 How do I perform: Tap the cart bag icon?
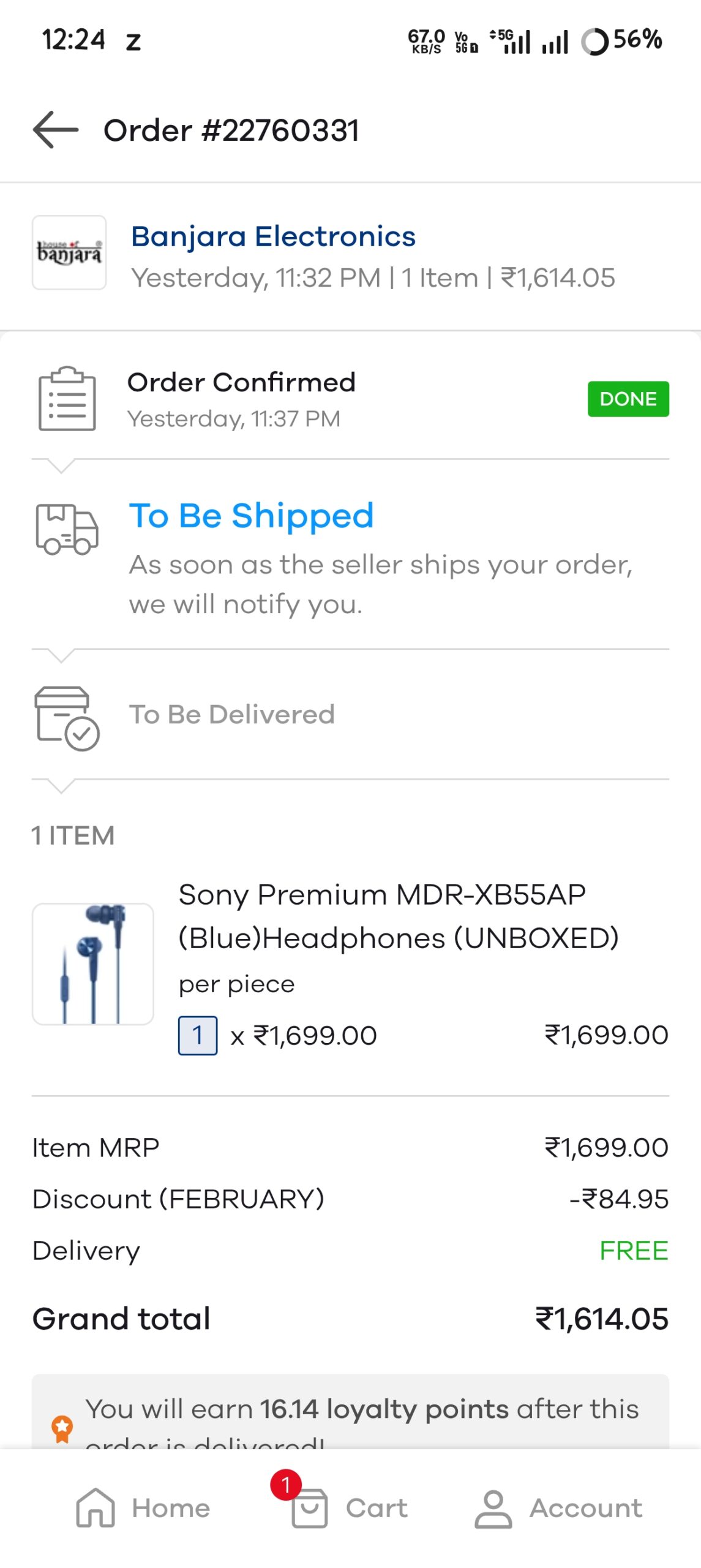click(x=309, y=1508)
